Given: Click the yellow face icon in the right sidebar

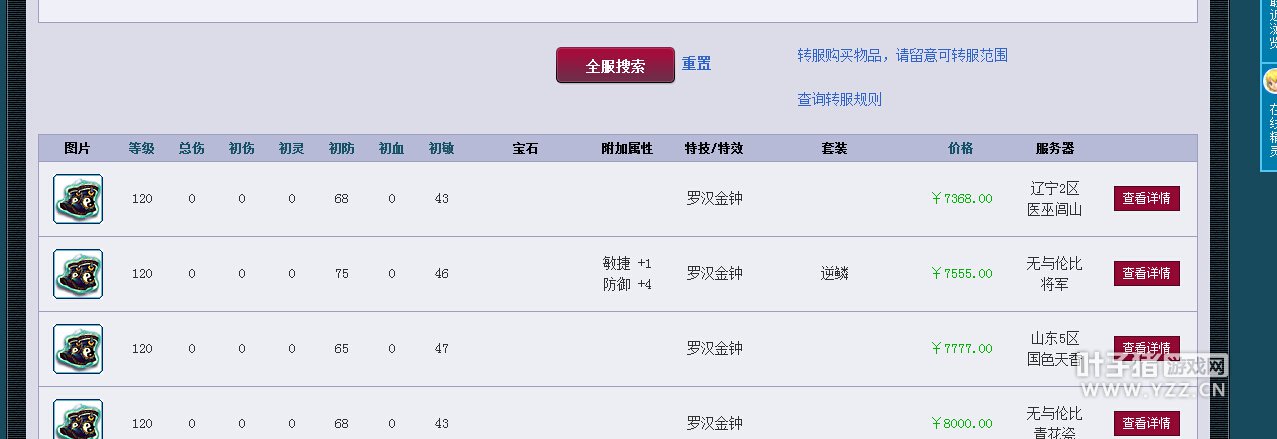Looking at the screenshot, I should [x=1271, y=80].
